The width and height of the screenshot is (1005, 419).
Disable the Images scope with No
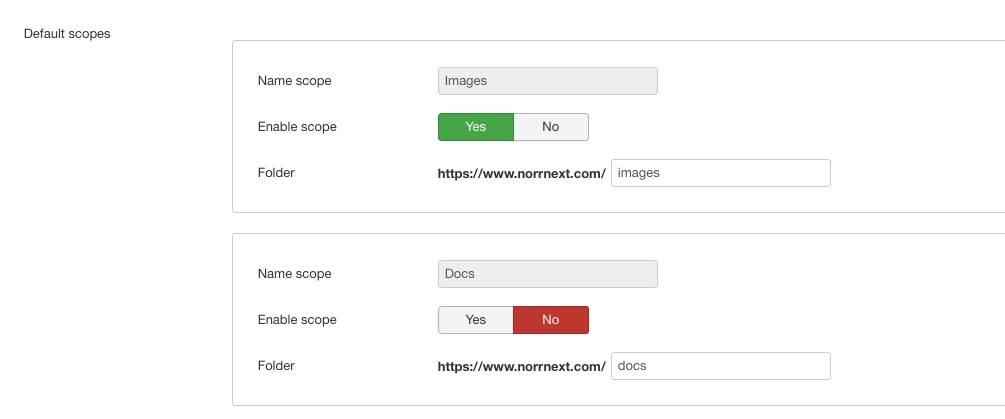pyautogui.click(x=551, y=127)
